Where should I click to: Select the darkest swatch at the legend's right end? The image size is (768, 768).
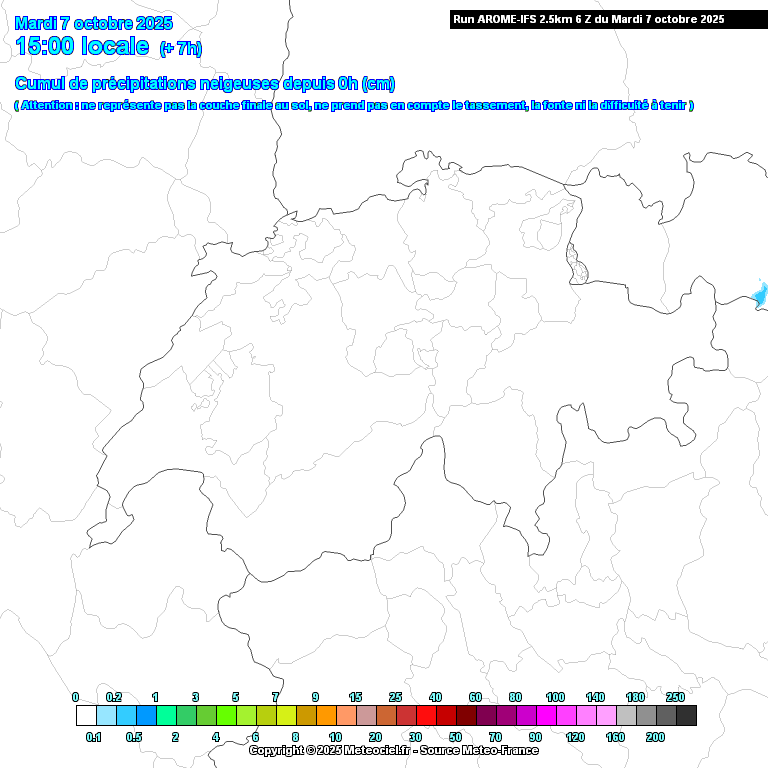tap(686, 715)
